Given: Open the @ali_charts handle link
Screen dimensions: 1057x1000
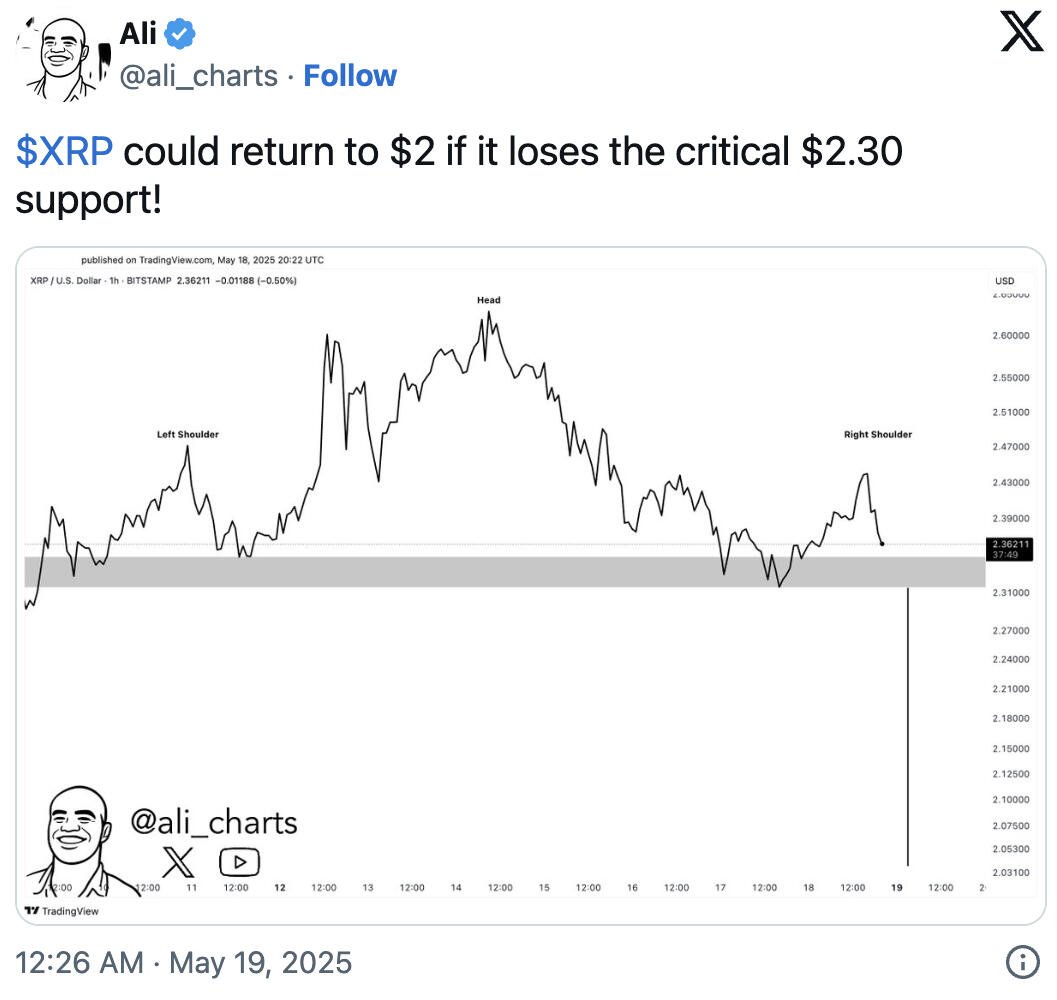Looking at the screenshot, I should [199, 76].
